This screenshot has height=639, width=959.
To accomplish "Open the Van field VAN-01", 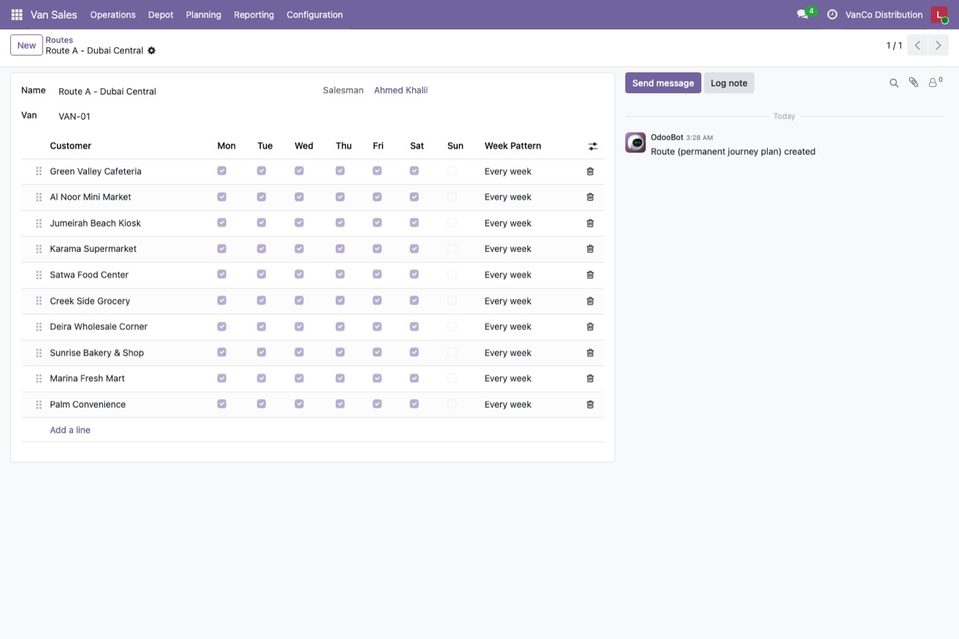I will click(74, 116).
